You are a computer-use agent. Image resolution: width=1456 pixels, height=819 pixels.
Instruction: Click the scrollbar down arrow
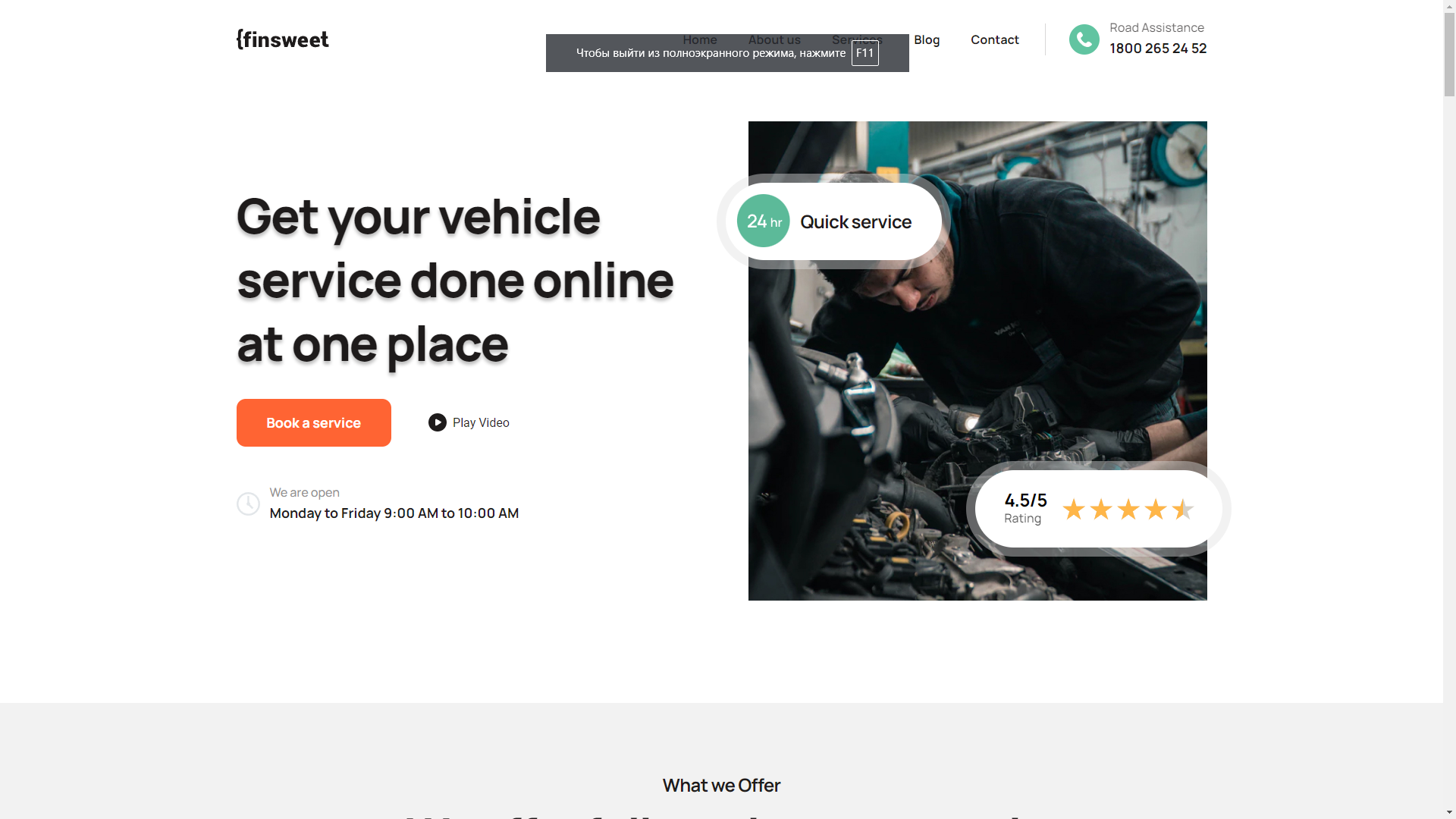click(1449, 812)
